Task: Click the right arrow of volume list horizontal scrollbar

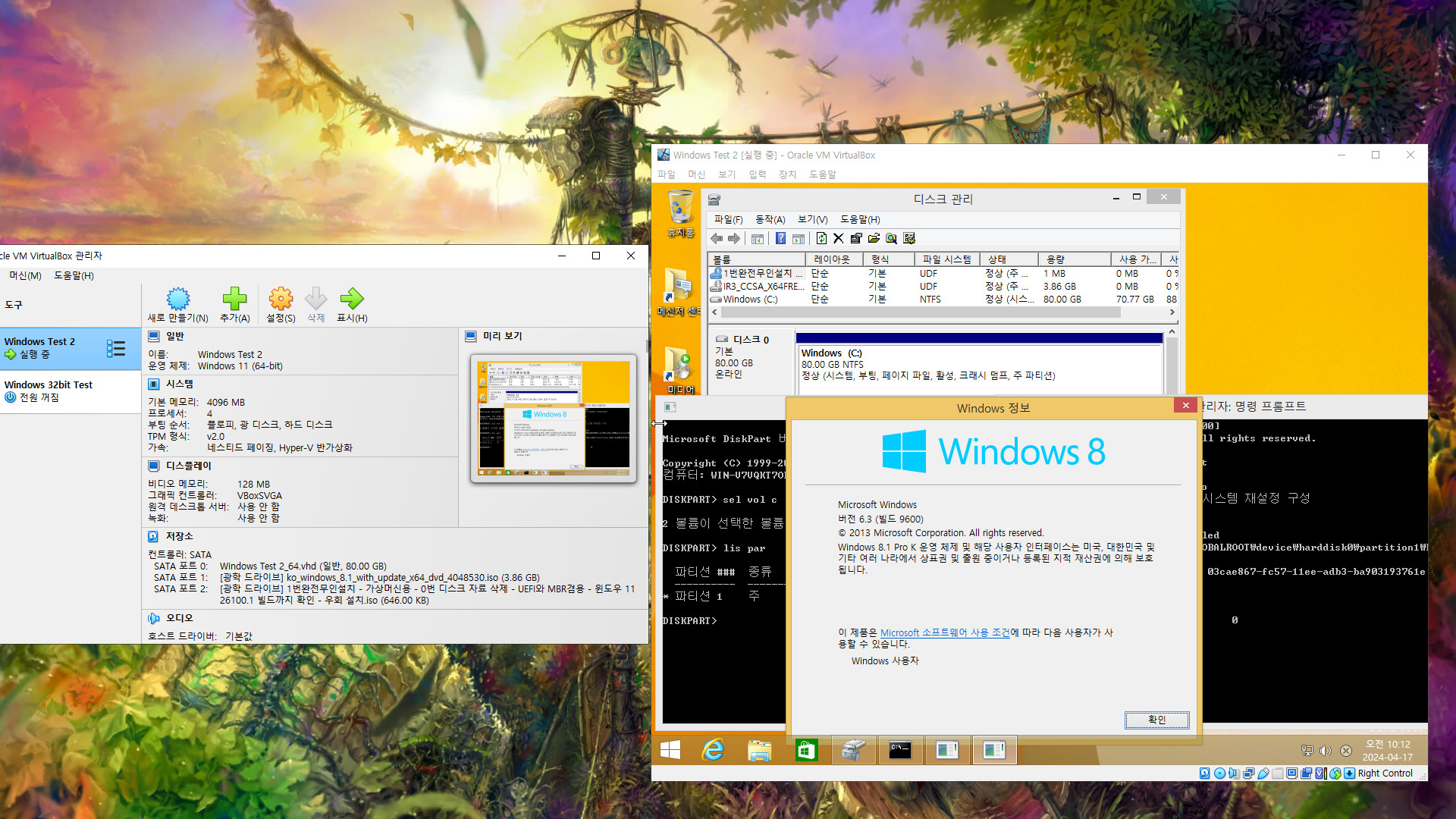Action: 1172,312
